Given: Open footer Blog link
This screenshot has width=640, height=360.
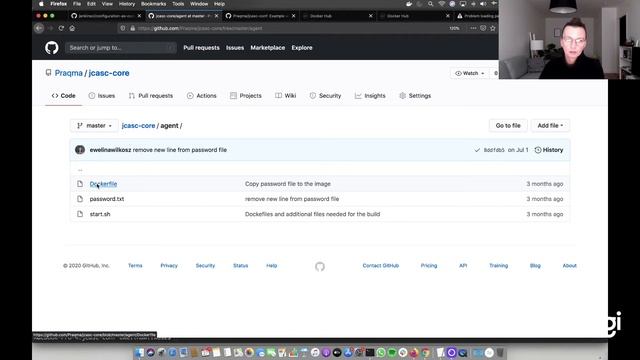Looking at the screenshot, I should pos(535,266).
